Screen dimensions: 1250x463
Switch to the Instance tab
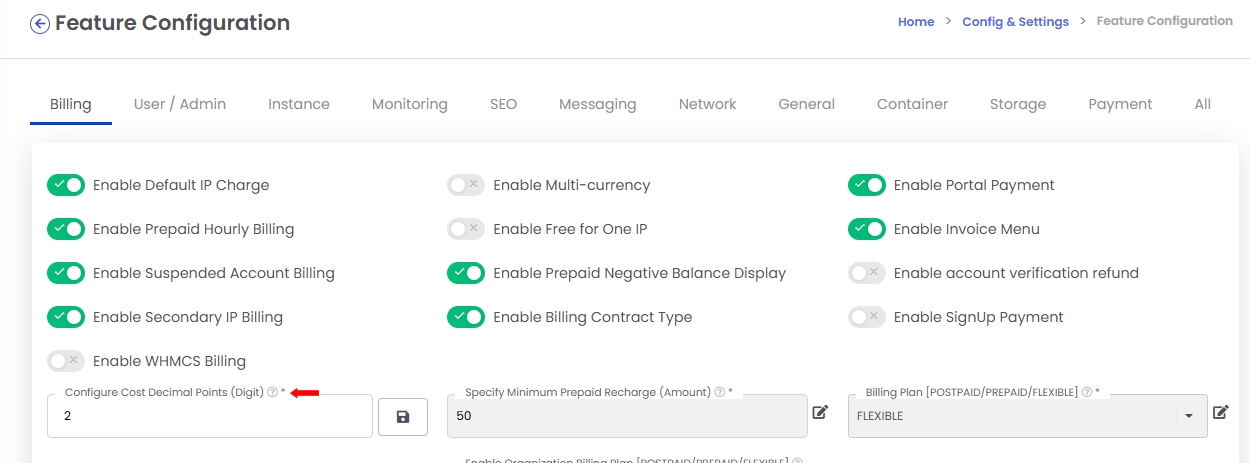click(x=299, y=104)
